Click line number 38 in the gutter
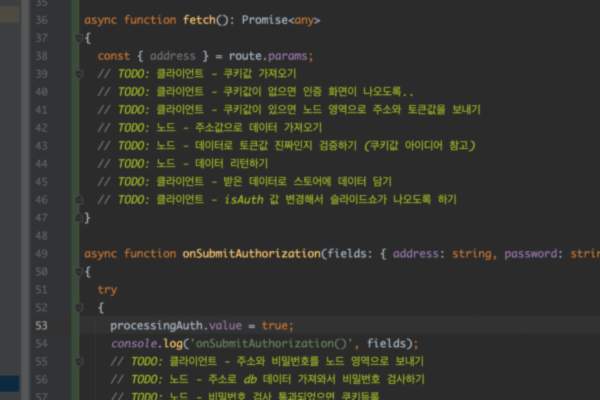The width and height of the screenshot is (600, 400). pos(41,56)
